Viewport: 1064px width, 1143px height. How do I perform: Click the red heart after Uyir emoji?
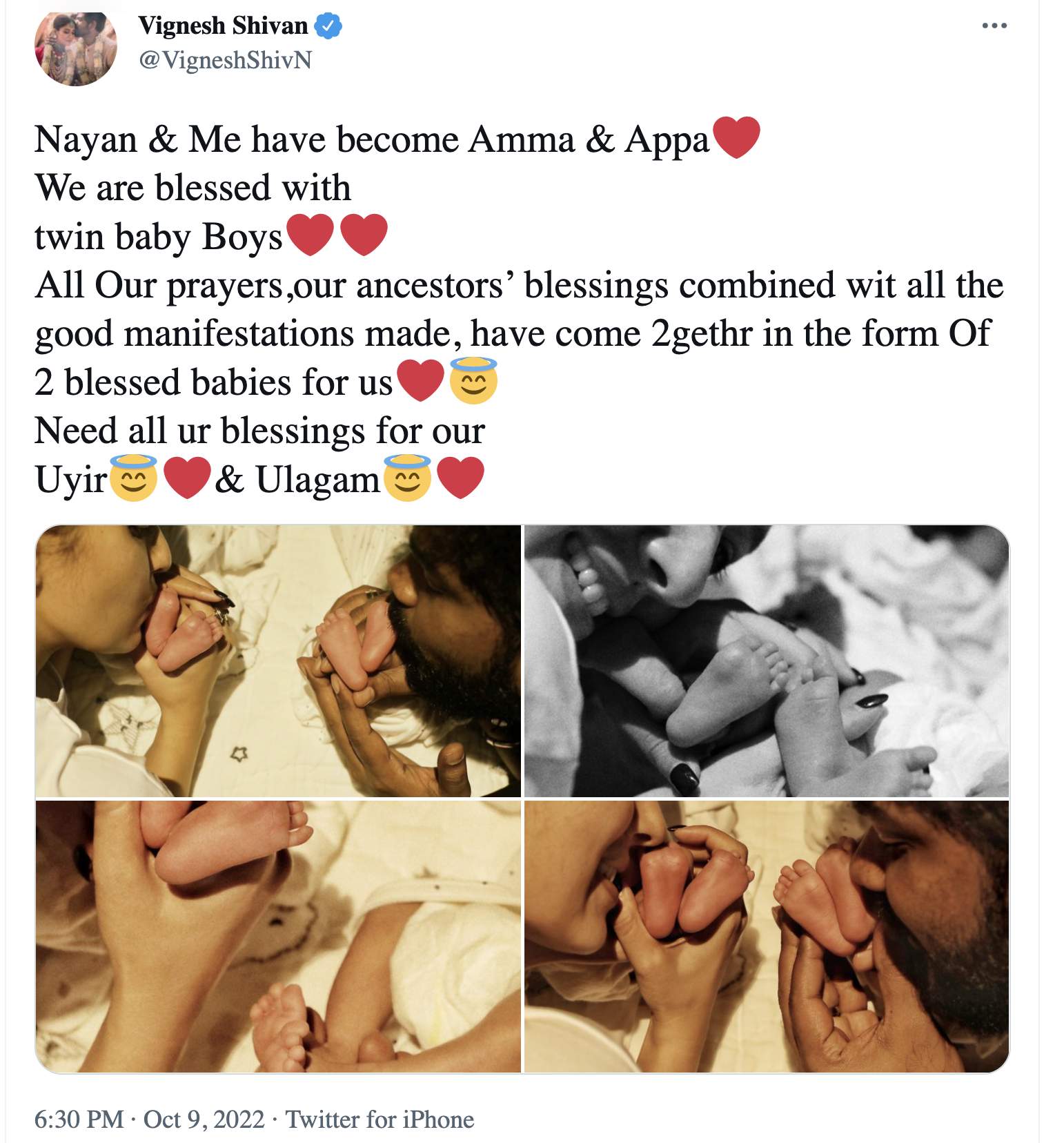point(188,478)
